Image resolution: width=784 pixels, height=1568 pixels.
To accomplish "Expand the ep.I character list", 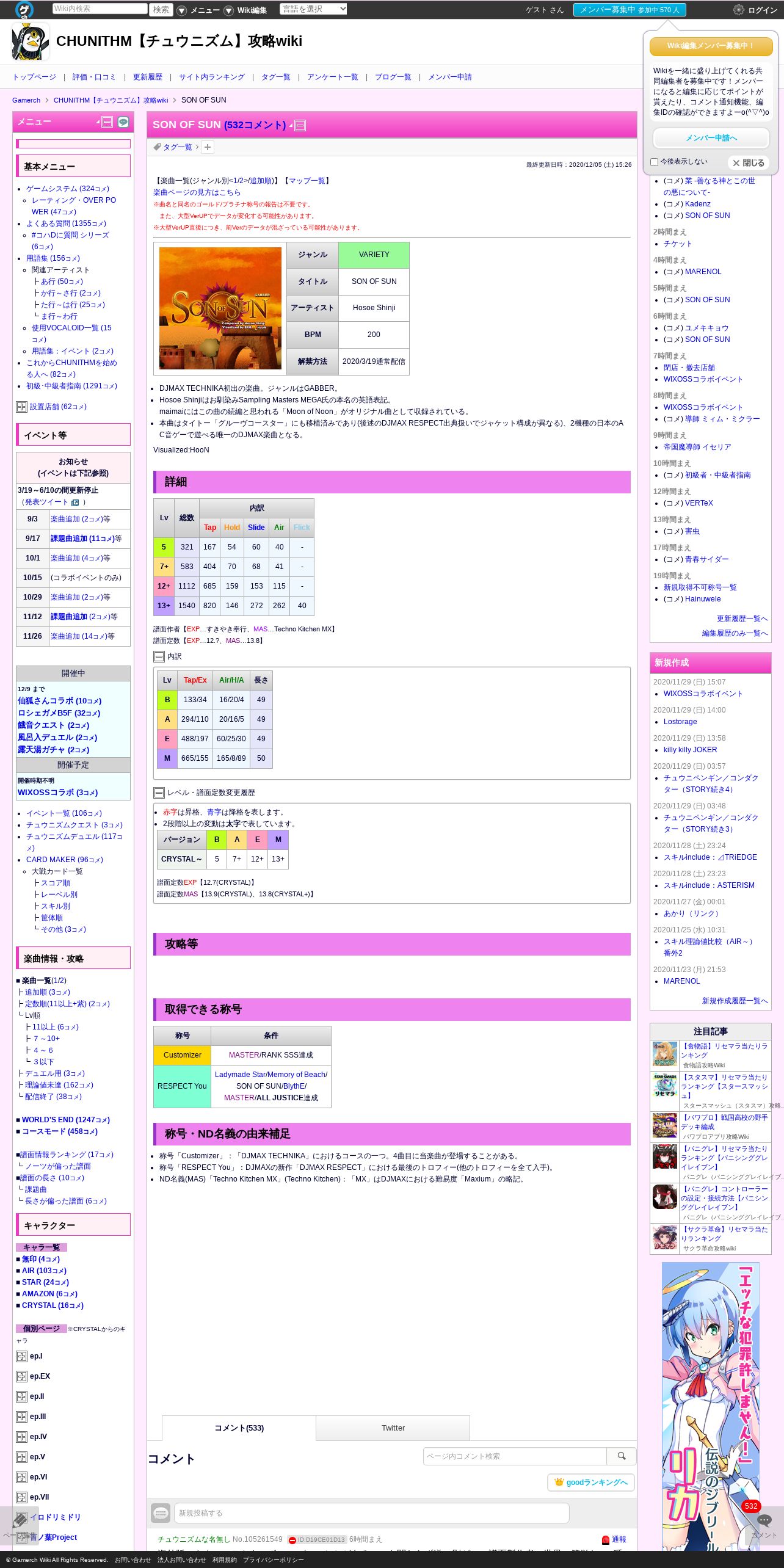I will click(x=21, y=1356).
